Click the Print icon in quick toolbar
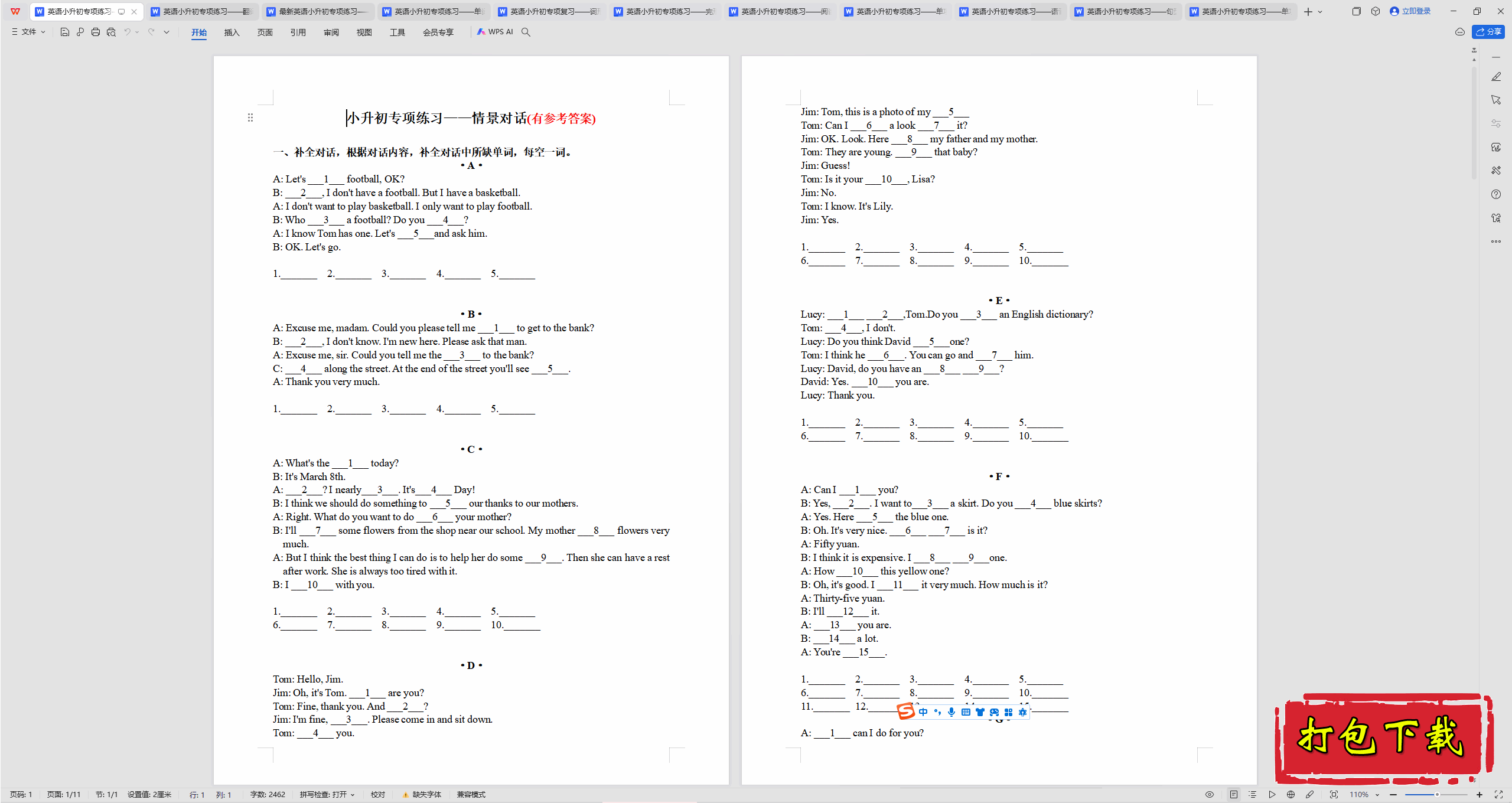Image resolution: width=1512 pixels, height=803 pixels. point(96,32)
